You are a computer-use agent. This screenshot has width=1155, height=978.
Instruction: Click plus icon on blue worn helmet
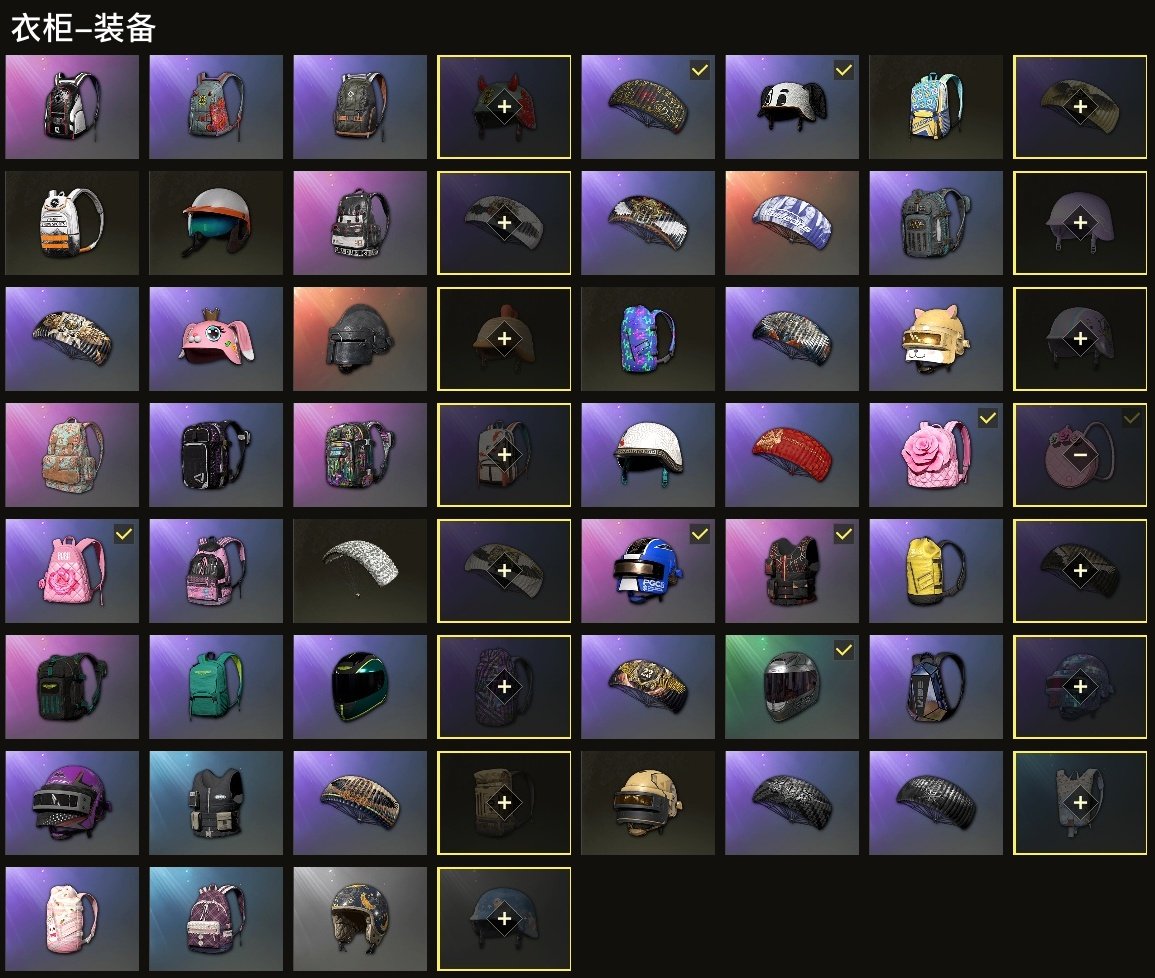[x=504, y=918]
